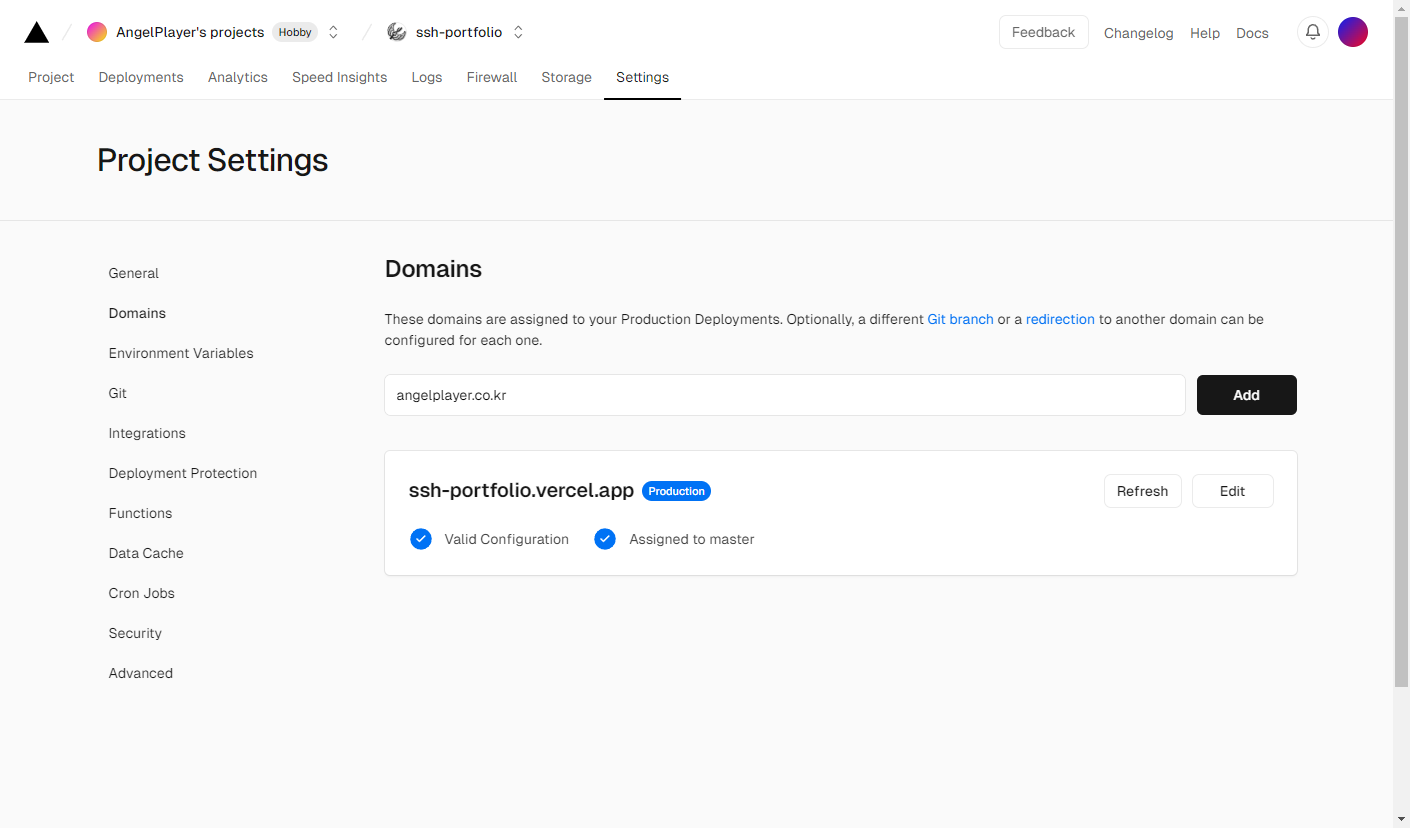Open Integrations settings
The image size is (1410, 828).
[147, 433]
